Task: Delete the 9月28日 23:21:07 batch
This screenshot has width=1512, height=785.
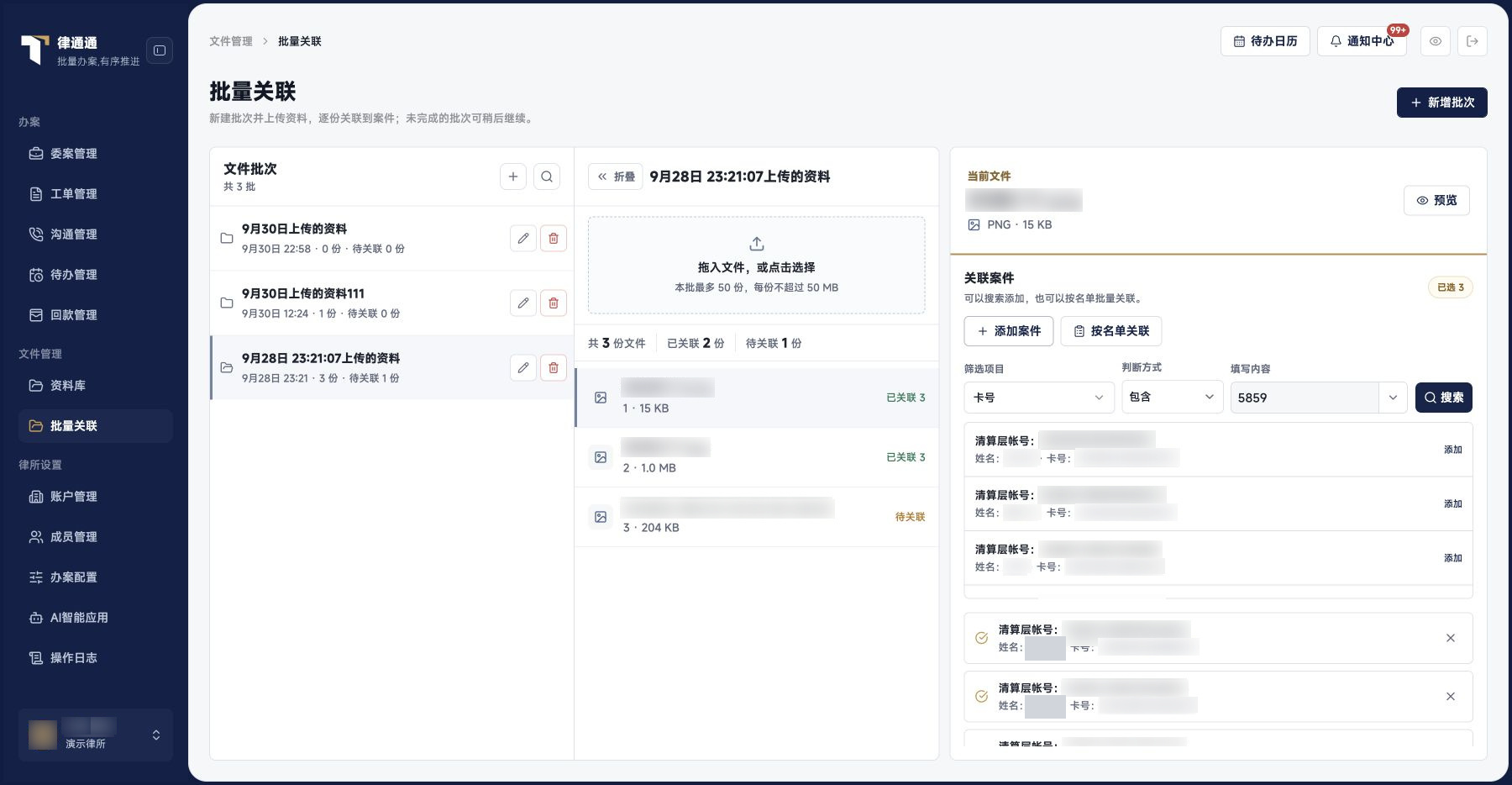Action: [554, 367]
